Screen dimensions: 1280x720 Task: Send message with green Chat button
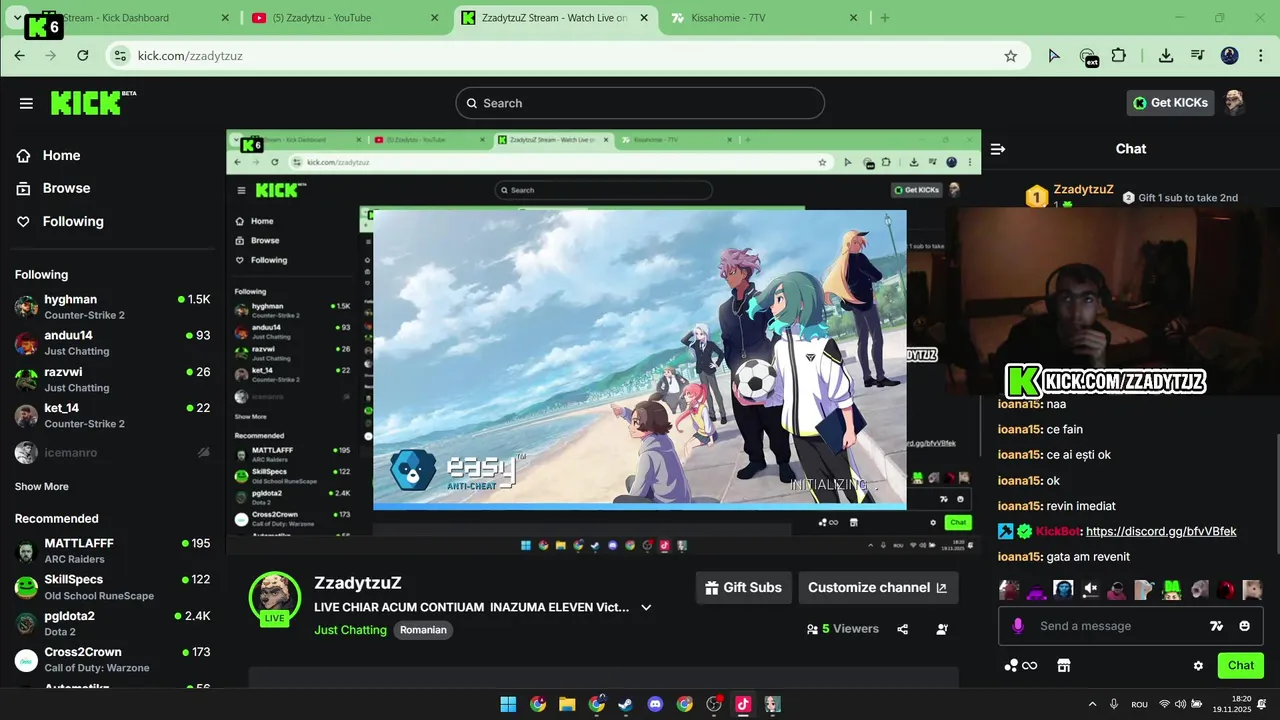1241,666
